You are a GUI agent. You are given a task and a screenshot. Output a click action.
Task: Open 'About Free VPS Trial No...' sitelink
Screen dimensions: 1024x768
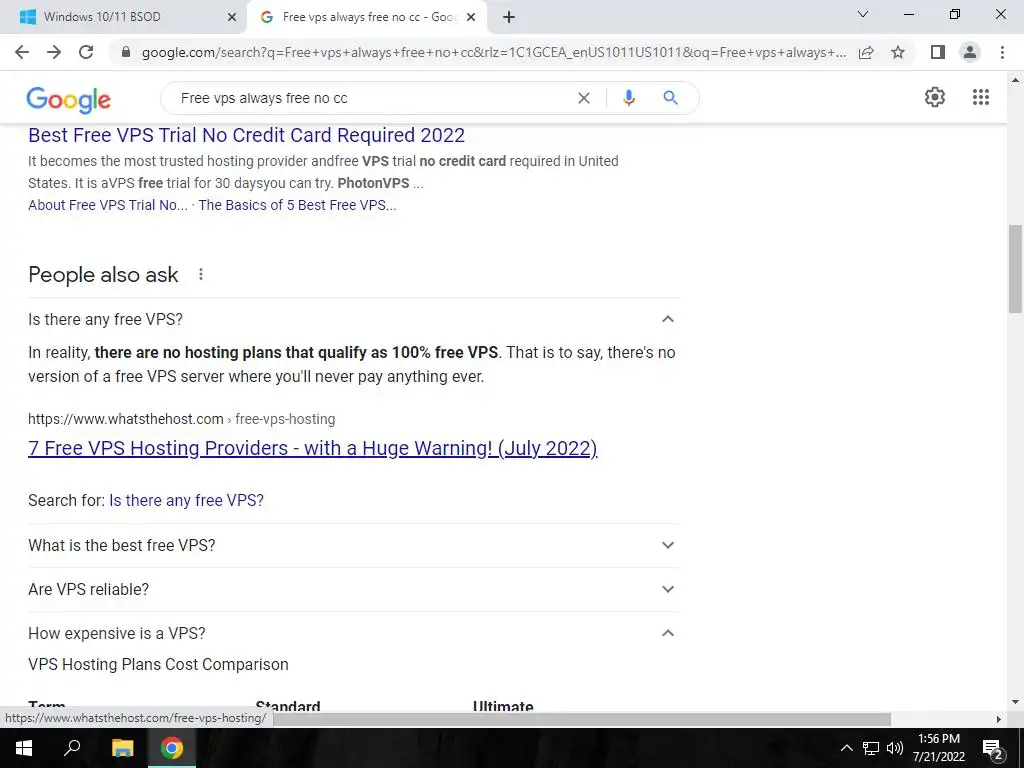tap(108, 205)
